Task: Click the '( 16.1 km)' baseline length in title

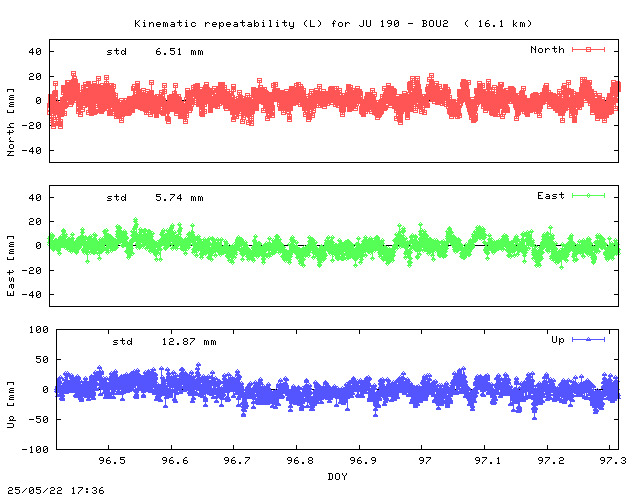Action: pos(498,24)
